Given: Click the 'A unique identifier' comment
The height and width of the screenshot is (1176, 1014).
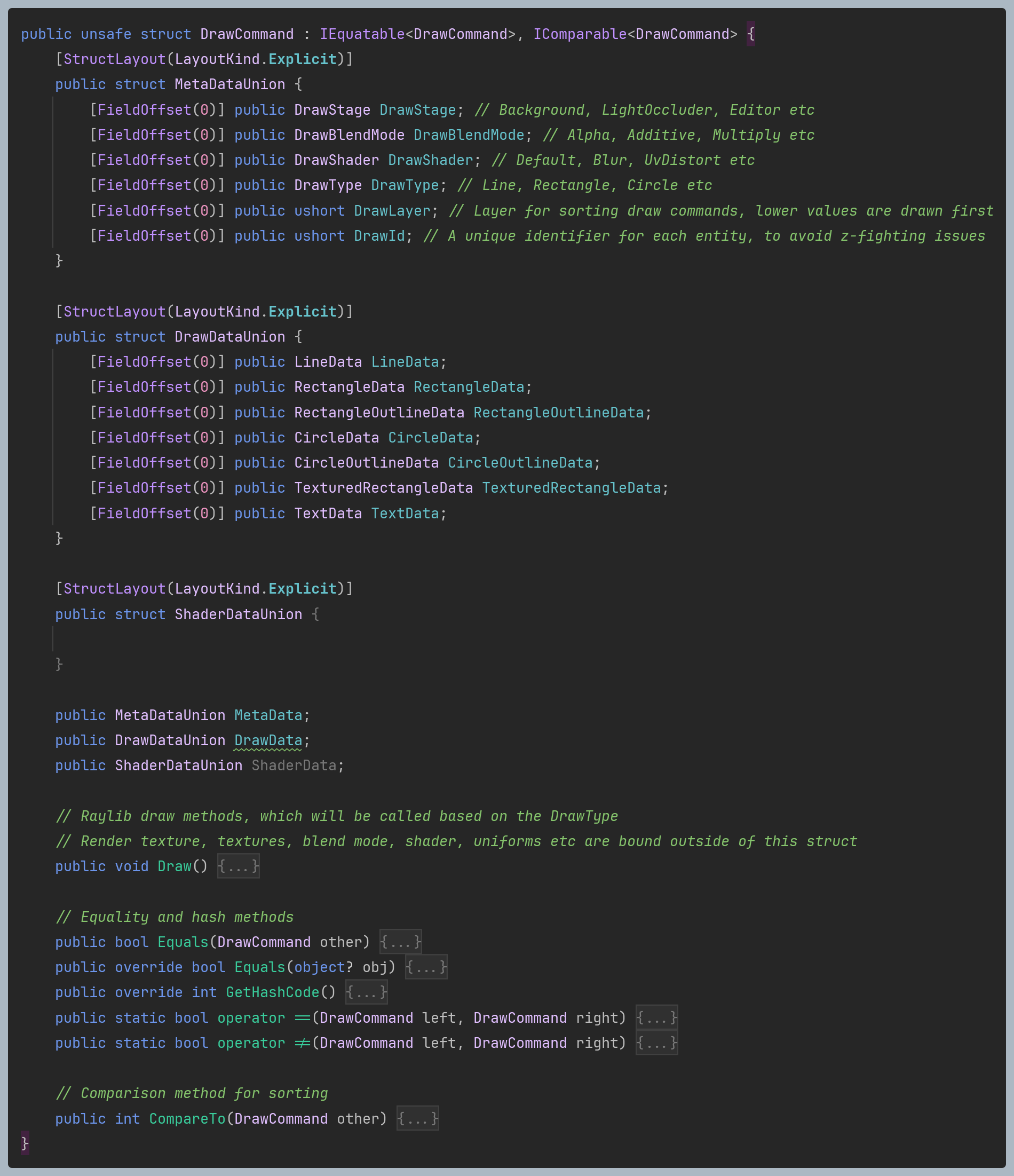Looking at the screenshot, I should tap(703, 235).
